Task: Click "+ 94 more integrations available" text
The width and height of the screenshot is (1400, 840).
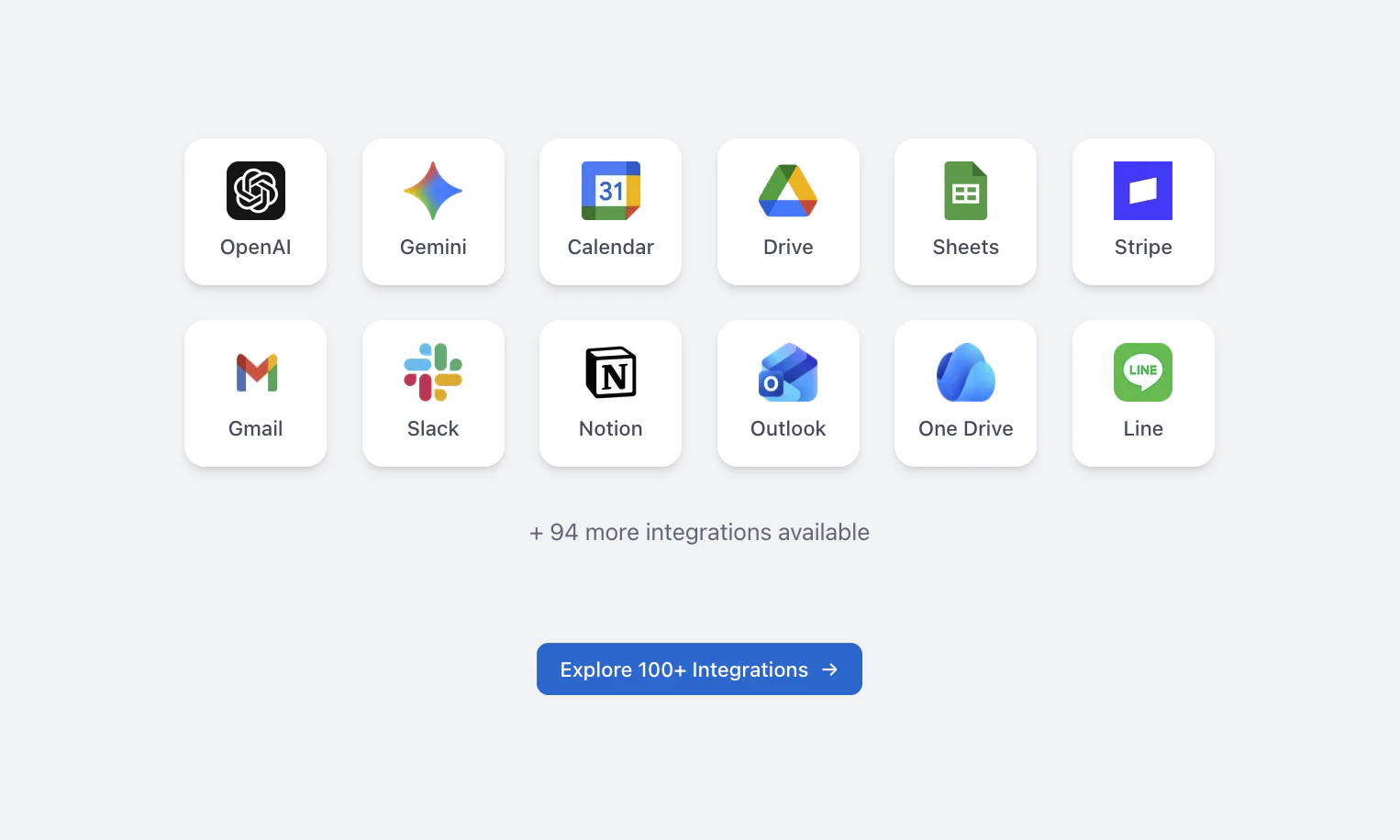Action: 699,533
